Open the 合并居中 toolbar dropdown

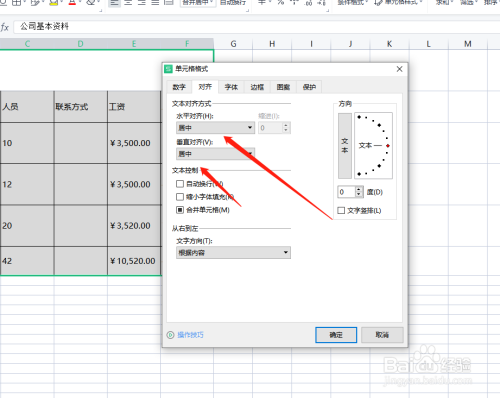[x=198, y=3]
